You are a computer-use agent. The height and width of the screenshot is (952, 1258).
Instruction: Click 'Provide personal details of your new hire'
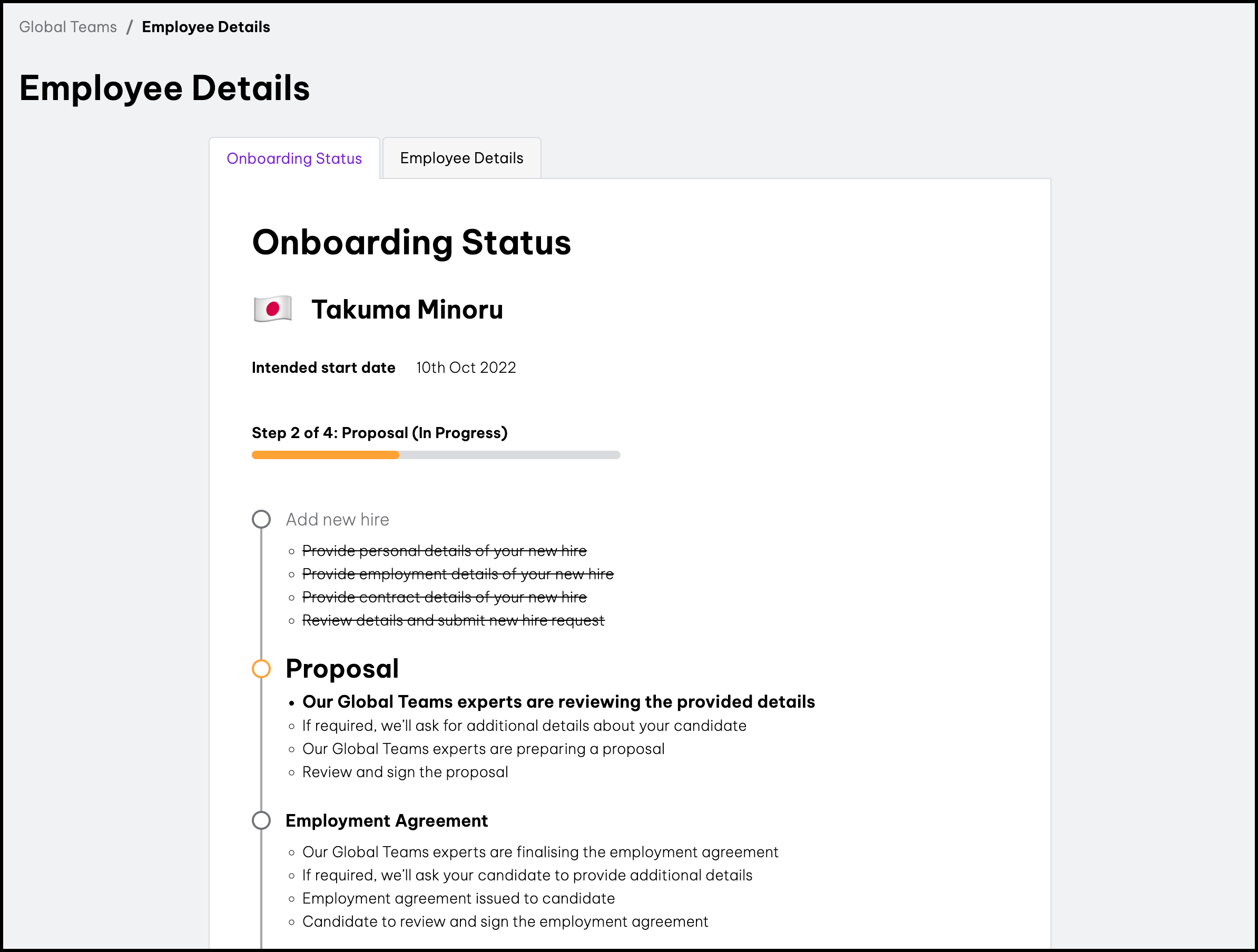pyautogui.click(x=444, y=551)
